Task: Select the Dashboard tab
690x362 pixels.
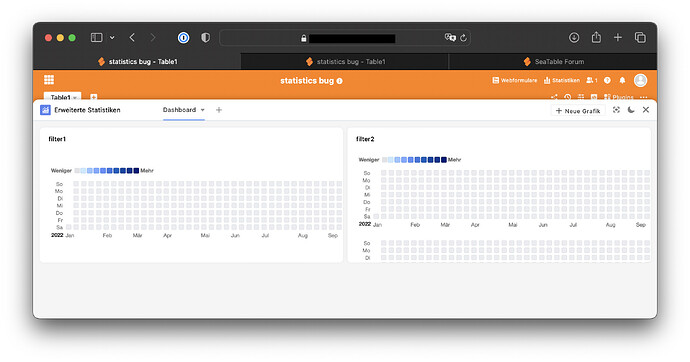Action: tap(179, 110)
